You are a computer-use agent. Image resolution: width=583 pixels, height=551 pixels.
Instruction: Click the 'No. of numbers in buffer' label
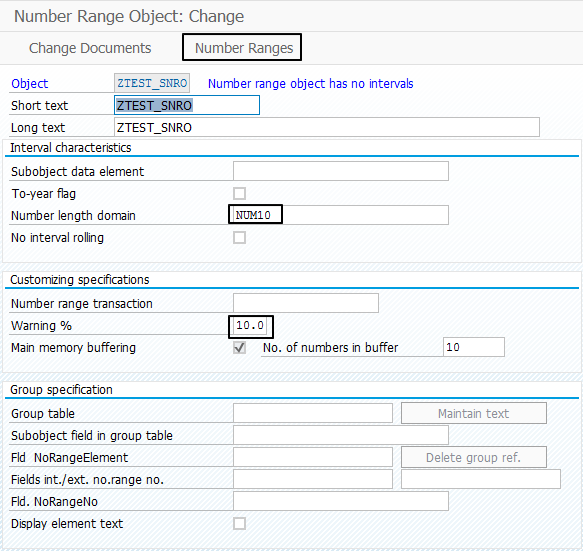(331, 348)
